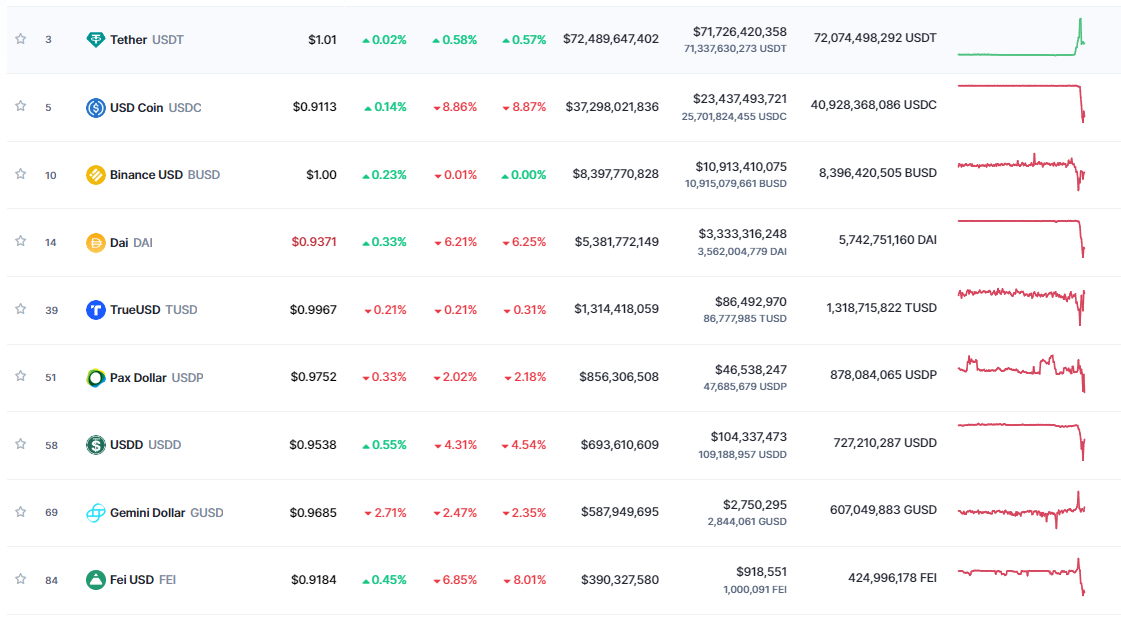The height and width of the screenshot is (623, 1121).
Task: Open the Binance USD coin page link
Action: pyautogui.click(x=146, y=175)
